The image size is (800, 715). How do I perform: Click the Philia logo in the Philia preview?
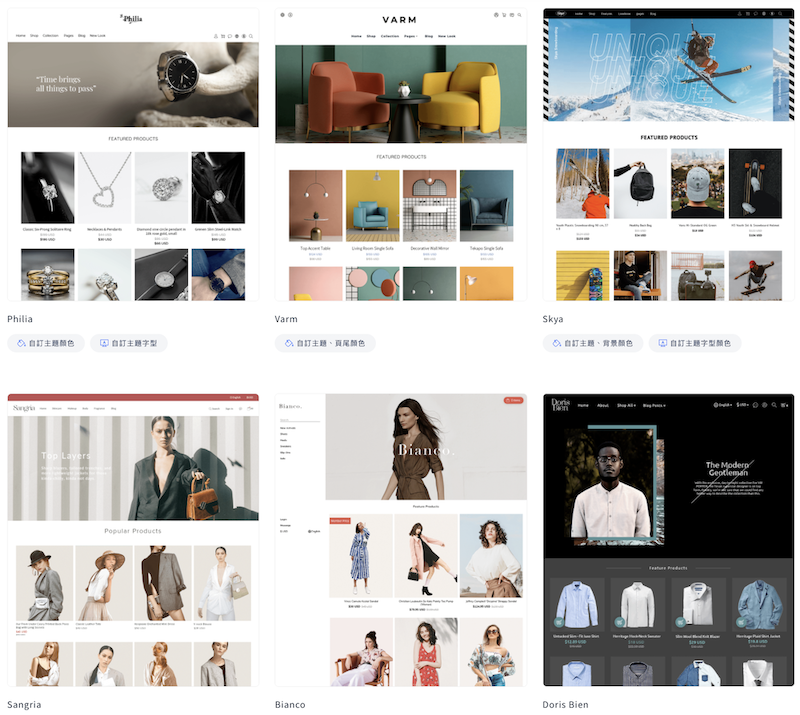[x=132, y=18]
